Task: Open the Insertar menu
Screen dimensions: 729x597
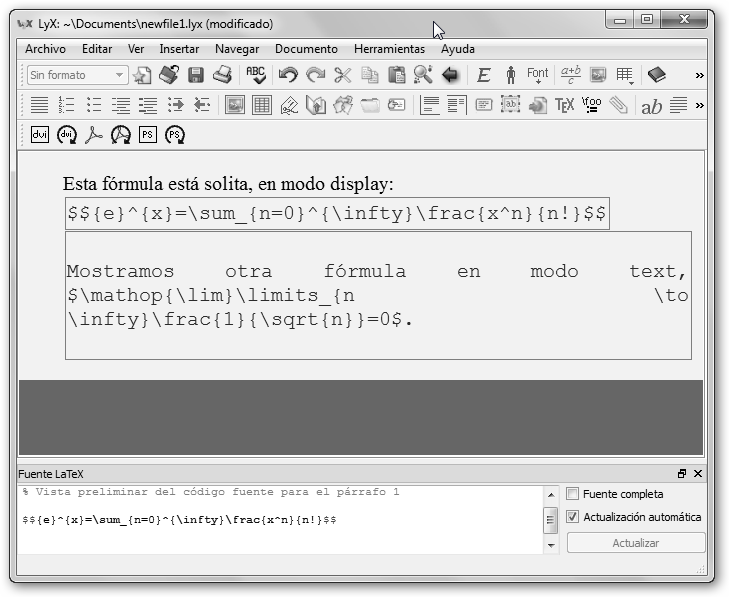Action: pos(179,49)
